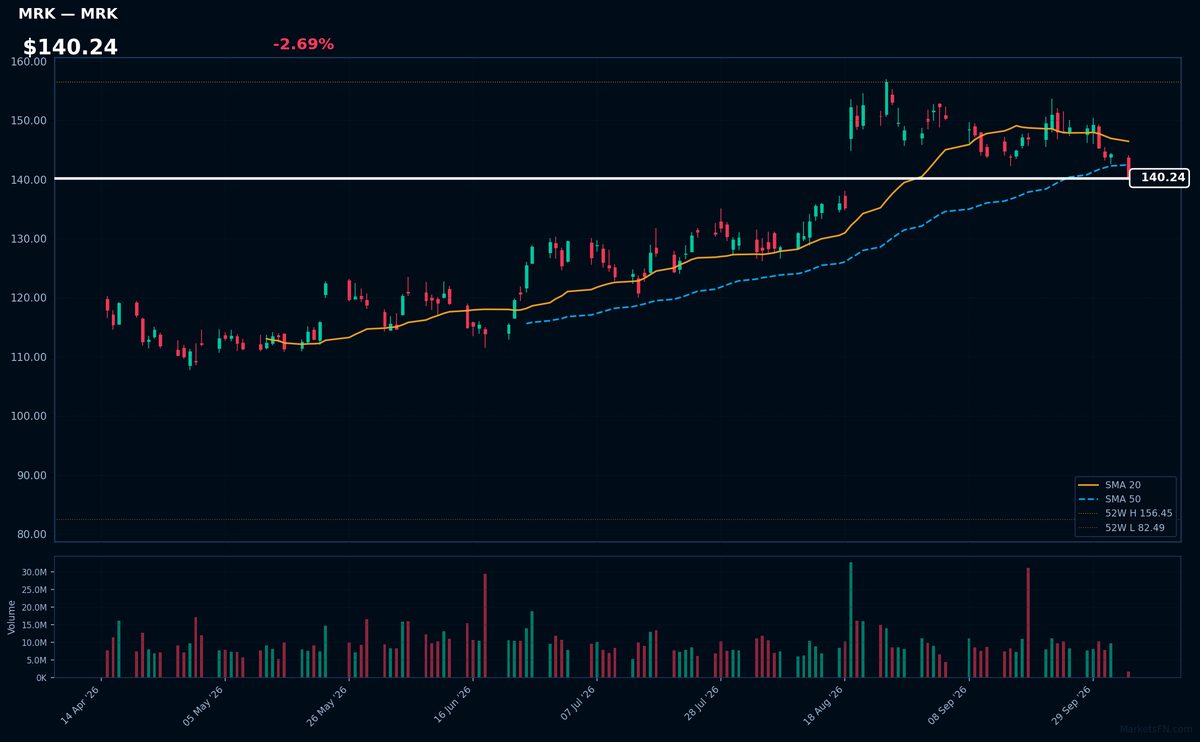Click the 08 Sep '26 date label
This screenshot has width=1200, height=742.
point(948,706)
